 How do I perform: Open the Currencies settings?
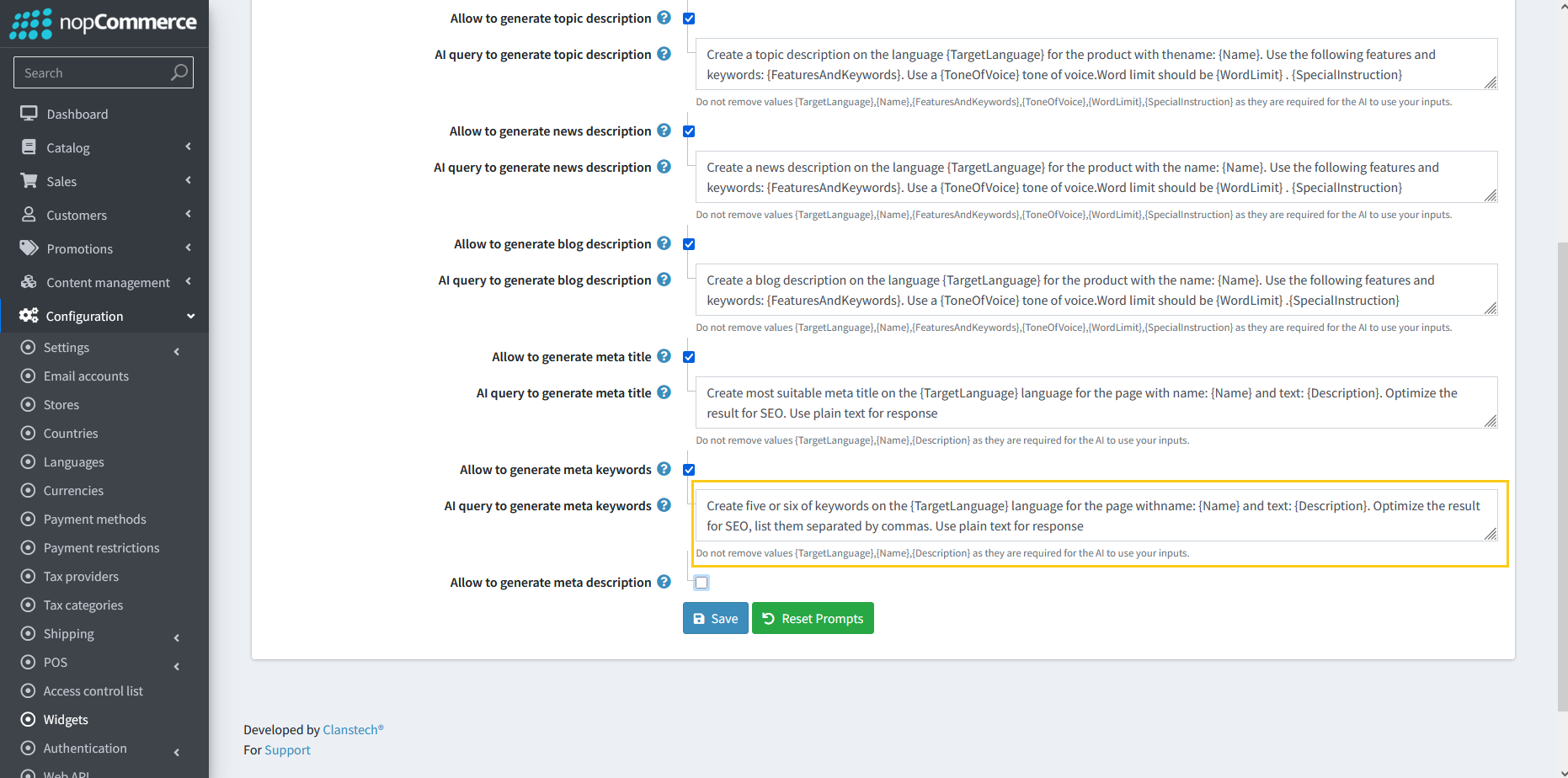pos(74,490)
